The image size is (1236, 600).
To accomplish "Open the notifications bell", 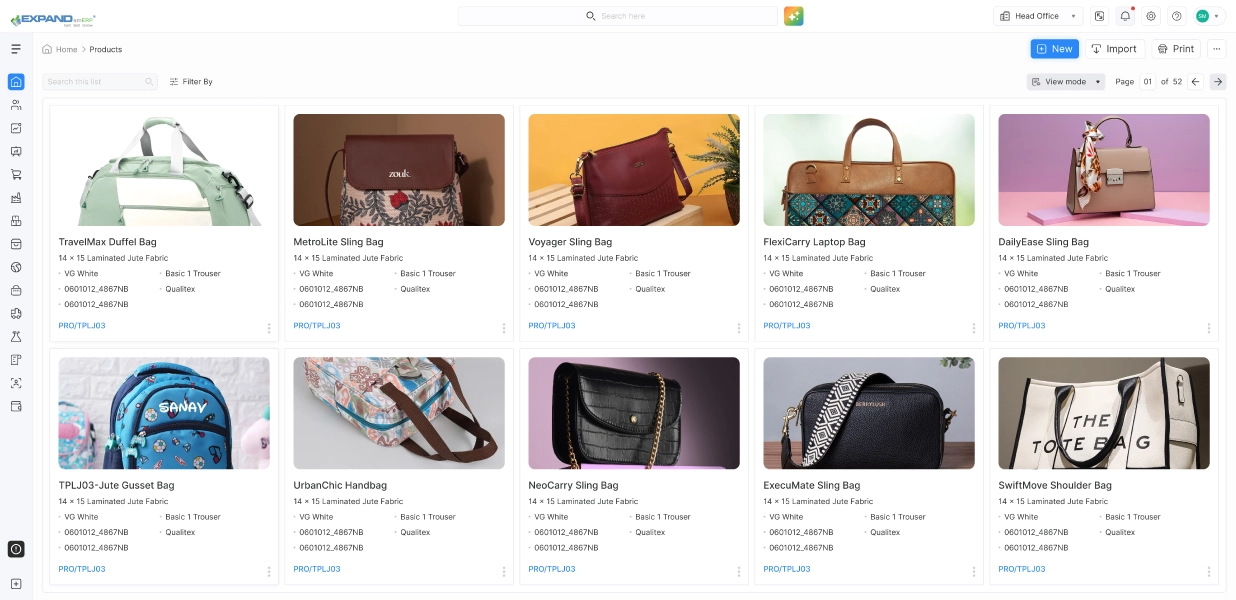I will [x=1126, y=16].
